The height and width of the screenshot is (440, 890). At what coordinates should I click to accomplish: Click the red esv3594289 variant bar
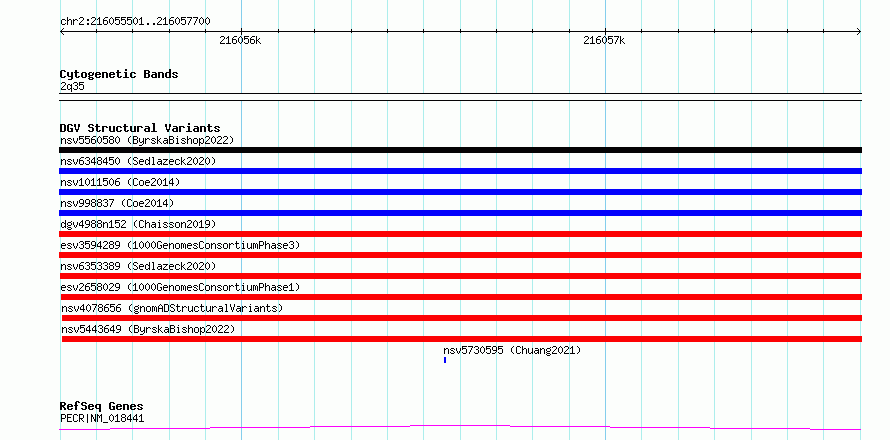point(460,255)
